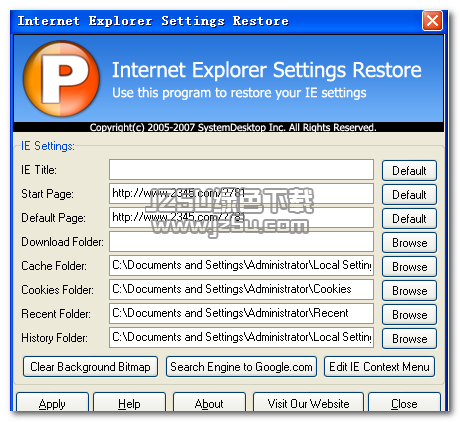The width and height of the screenshot is (460, 422).
Task: Click the 'IE Settings:' group label
Action: pos(48,146)
